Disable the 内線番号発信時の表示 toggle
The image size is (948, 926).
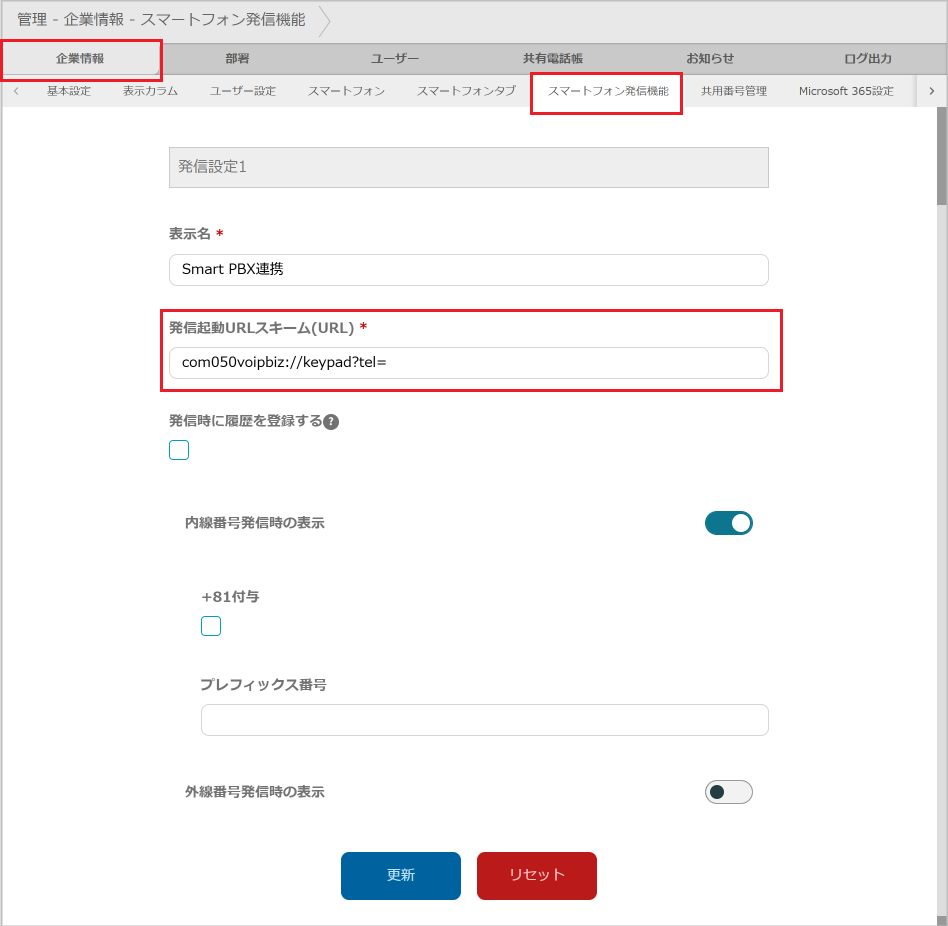pyautogui.click(x=729, y=522)
